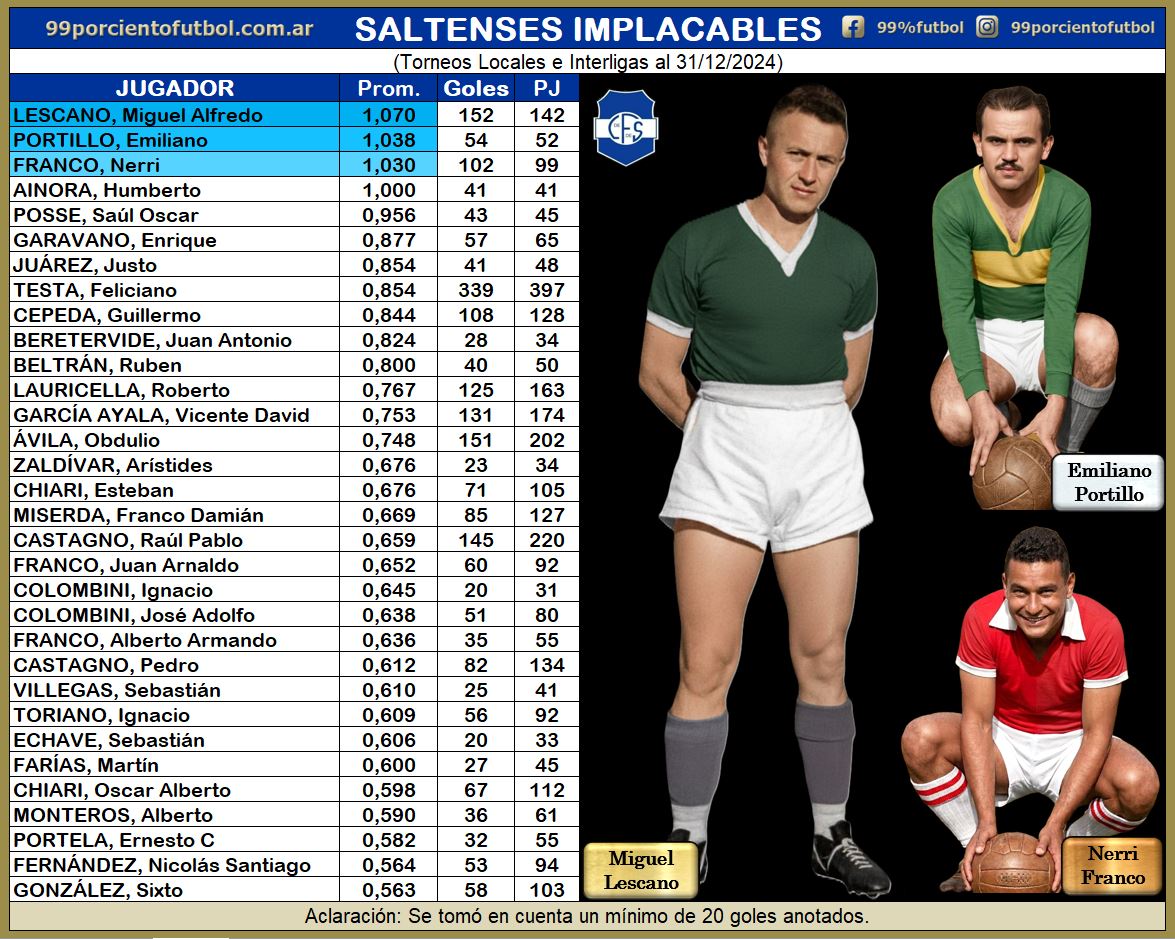The width and height of the screenshot is (1175, 939).
Task: Select the TESTA, Feliciano player name
Action: [x=95, y=290]
